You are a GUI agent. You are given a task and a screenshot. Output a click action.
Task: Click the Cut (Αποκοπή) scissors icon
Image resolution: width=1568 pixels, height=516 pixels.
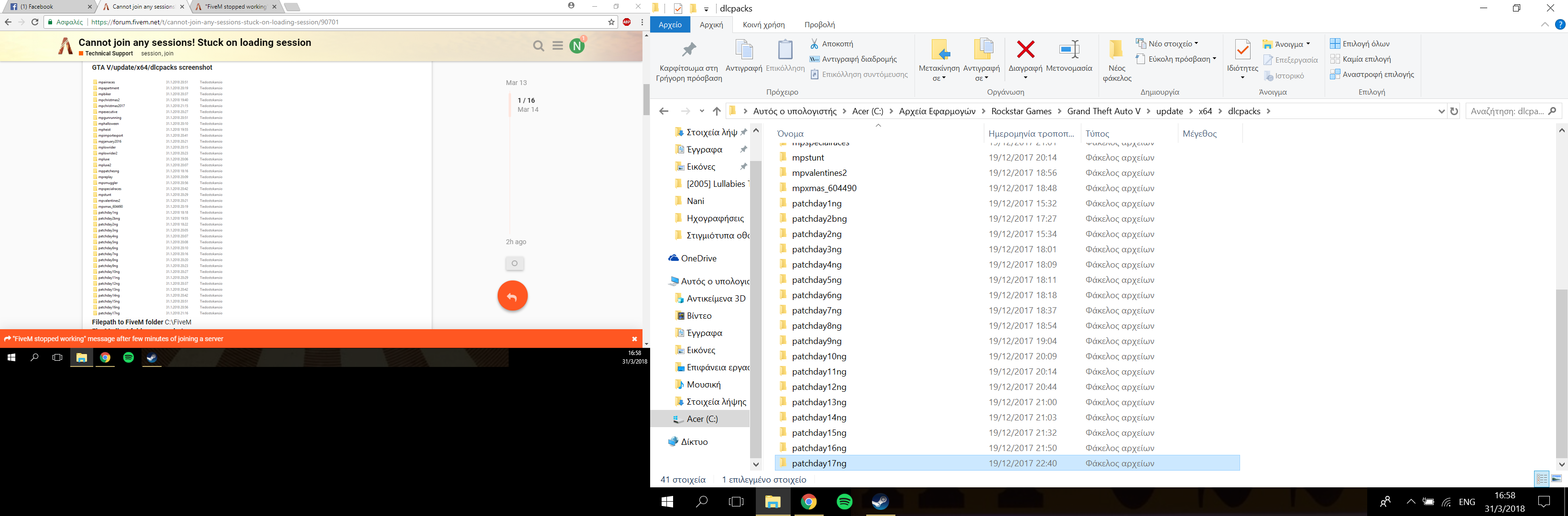pyautogui.click(x=814, y=44)
